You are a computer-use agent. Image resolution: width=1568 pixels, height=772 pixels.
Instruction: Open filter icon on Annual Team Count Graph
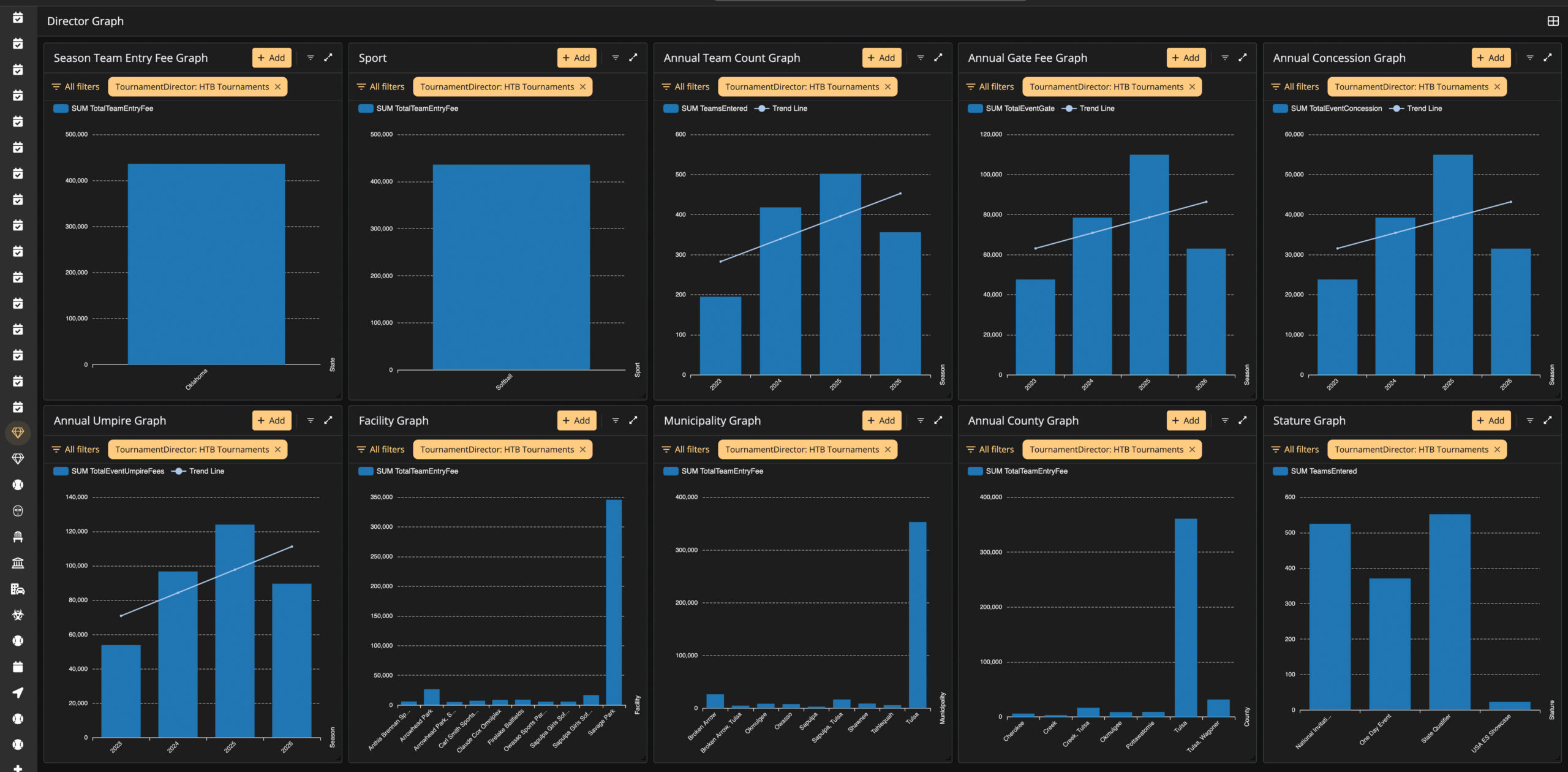pyautogui.click(x=921, y=58)
